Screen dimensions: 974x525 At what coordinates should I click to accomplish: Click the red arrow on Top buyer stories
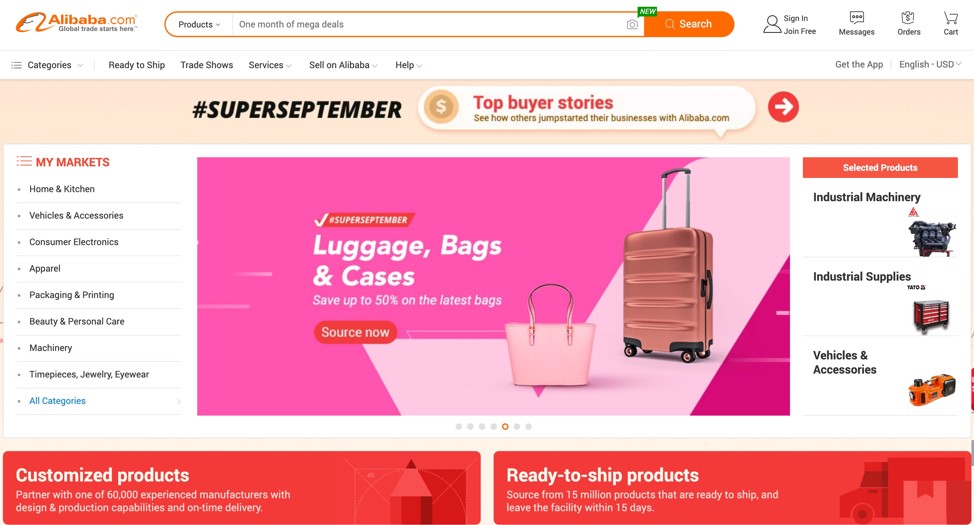pos(783,107)
